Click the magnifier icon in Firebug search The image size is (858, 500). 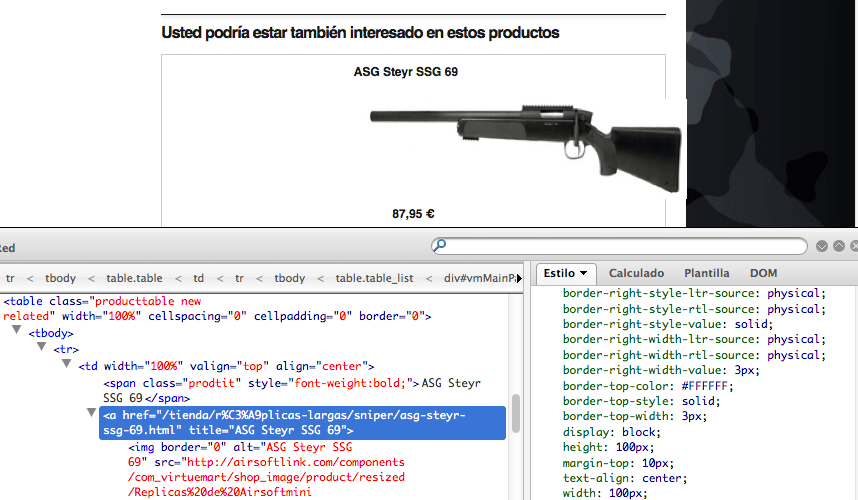[439, 245]
